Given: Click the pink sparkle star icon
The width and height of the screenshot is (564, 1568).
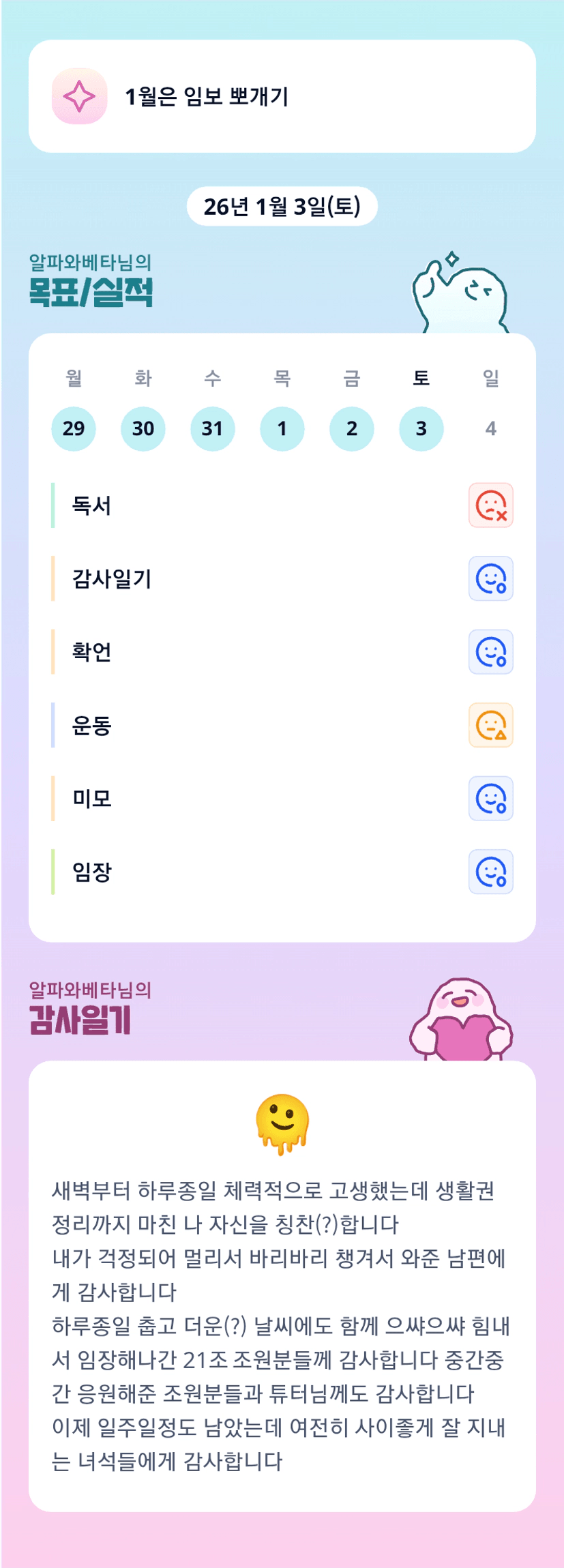Looking at the screenshot, I should [x=79, y=96].
